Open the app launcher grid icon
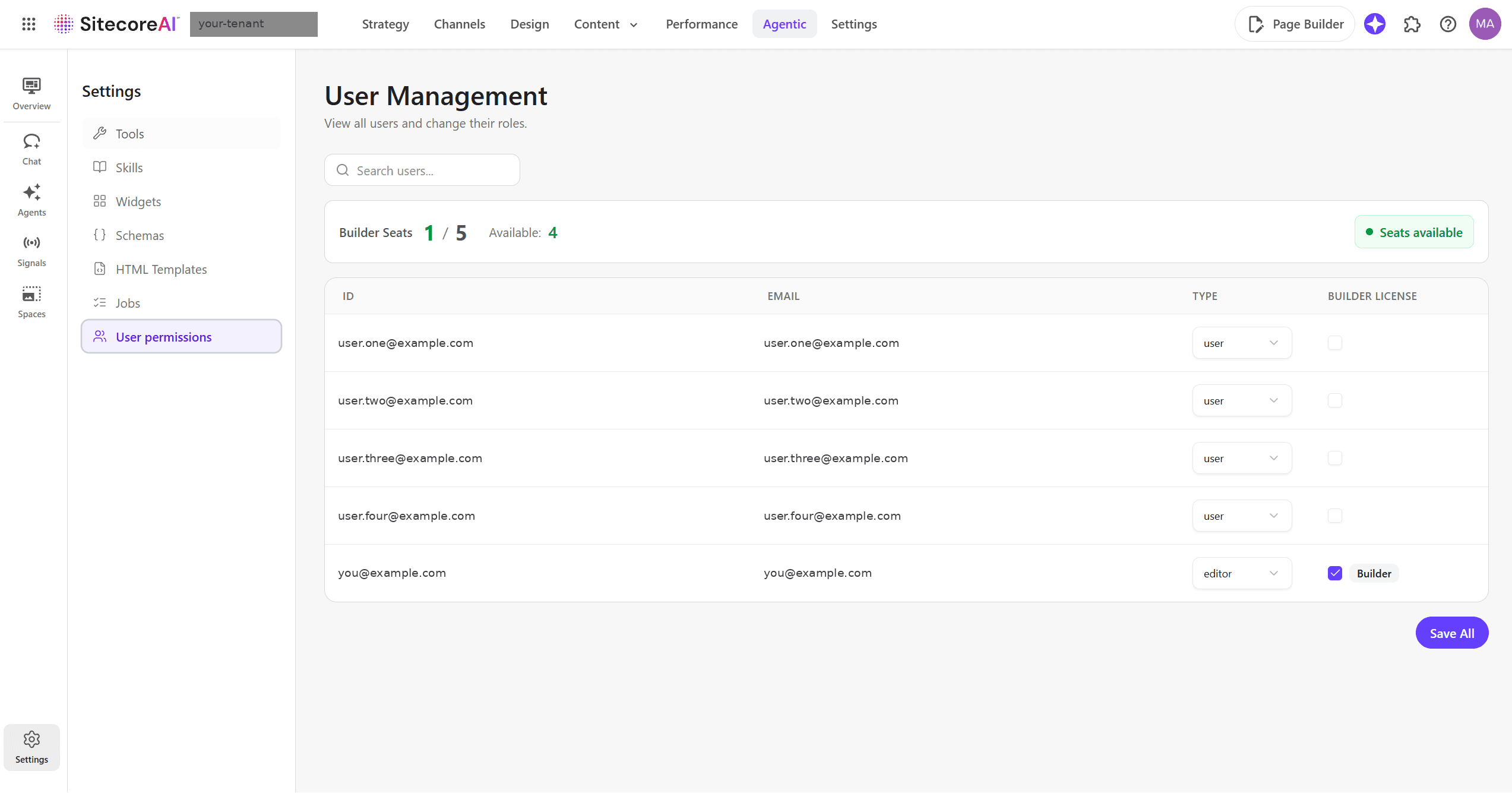The image size is (1512, 793). [x=29, y=24]
